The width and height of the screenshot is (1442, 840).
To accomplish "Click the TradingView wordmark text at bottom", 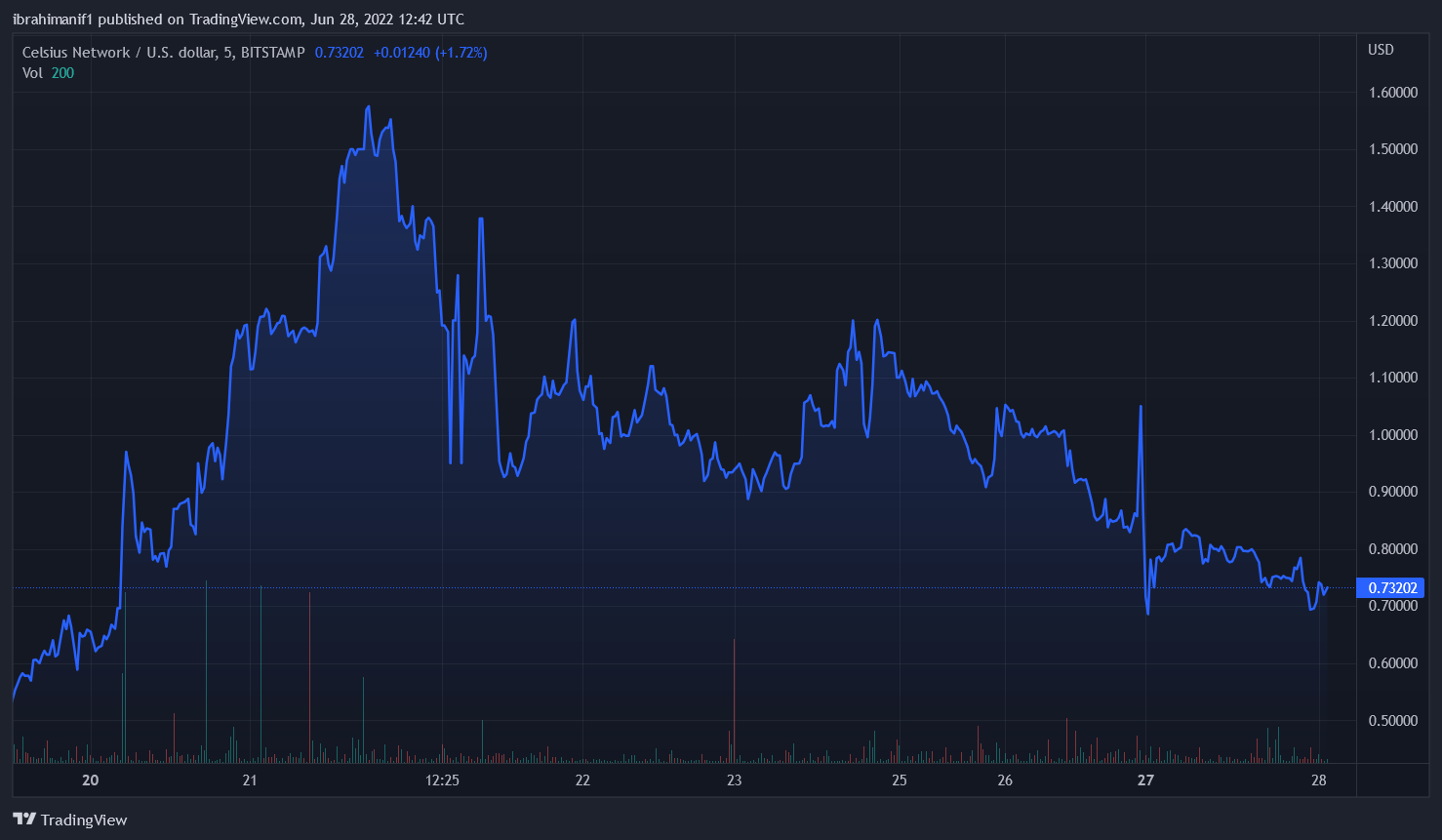I will 84,820.
